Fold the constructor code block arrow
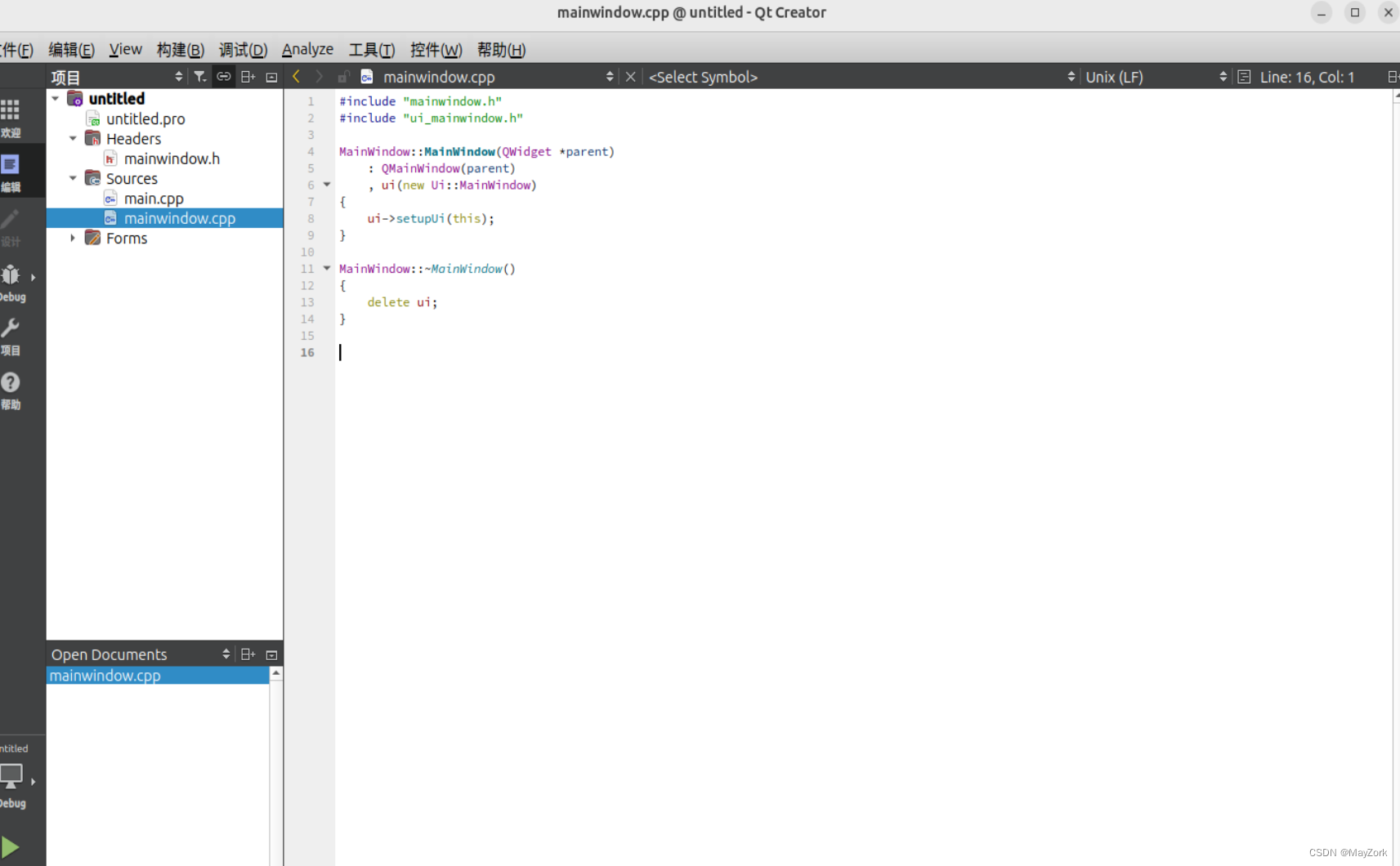Image resolution: width=1400 pixels, height=866 pixels. pos(327,185)
